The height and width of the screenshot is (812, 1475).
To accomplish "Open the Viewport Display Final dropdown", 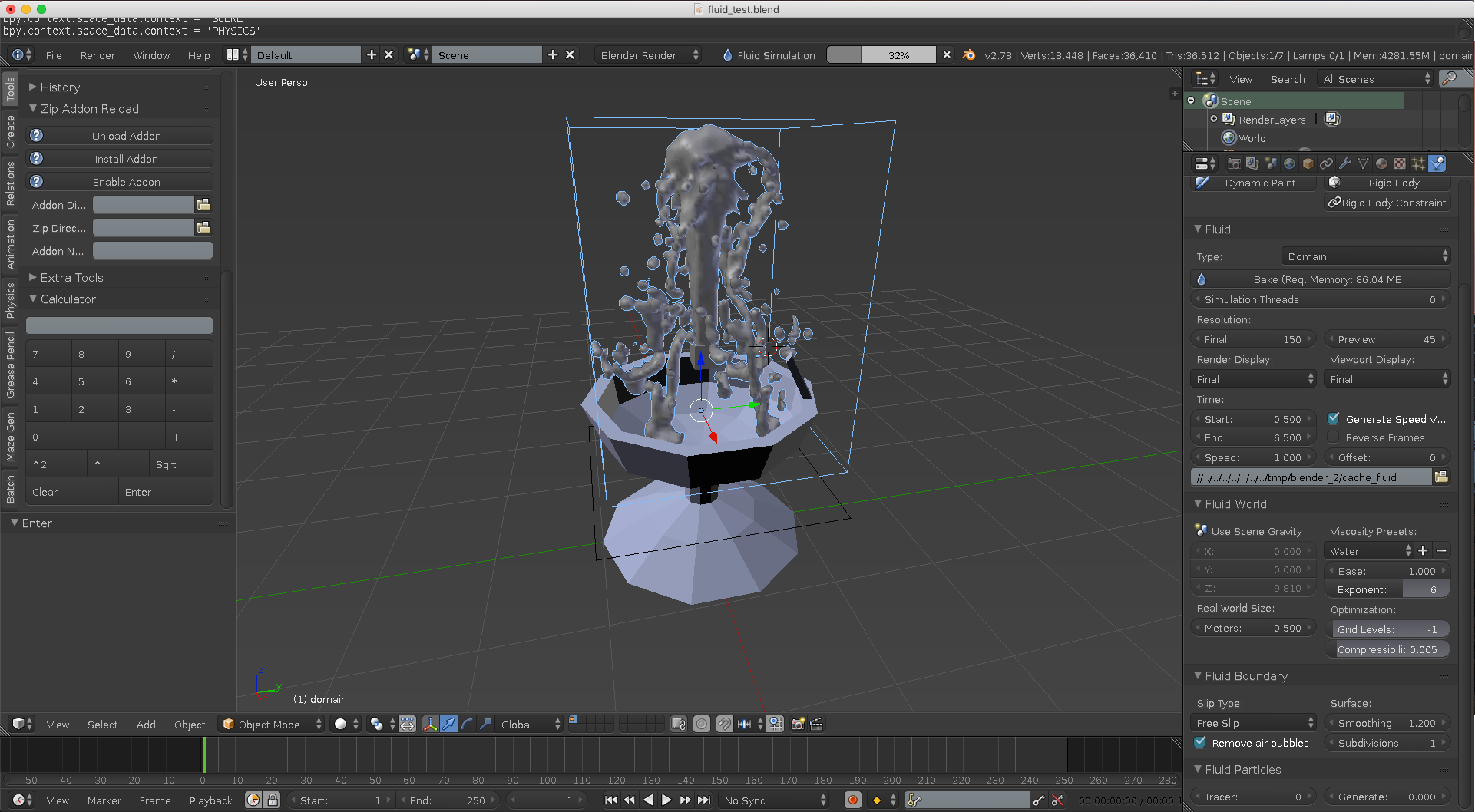I will [1387, 379].
